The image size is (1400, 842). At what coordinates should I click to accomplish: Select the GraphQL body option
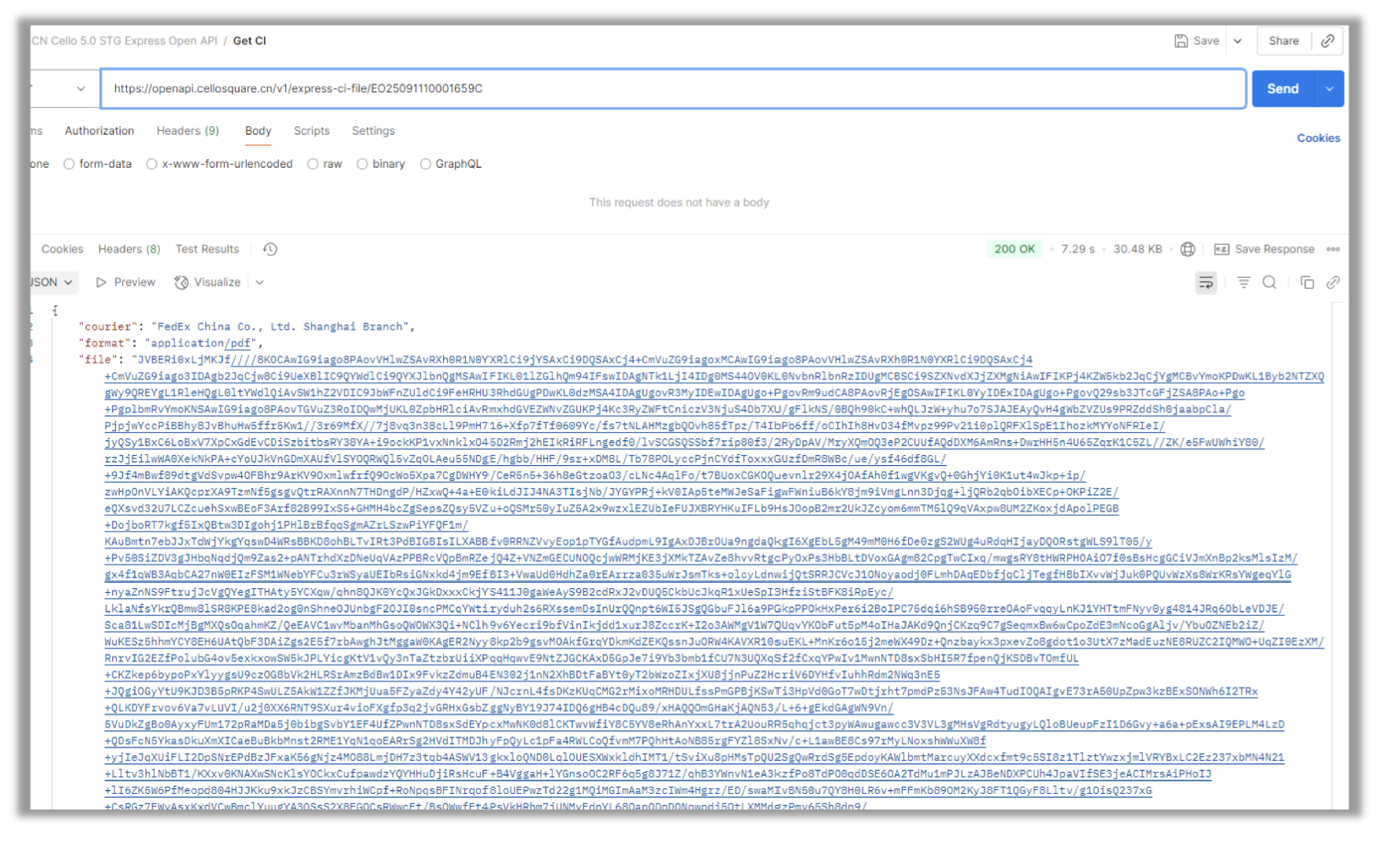(426, 164)
